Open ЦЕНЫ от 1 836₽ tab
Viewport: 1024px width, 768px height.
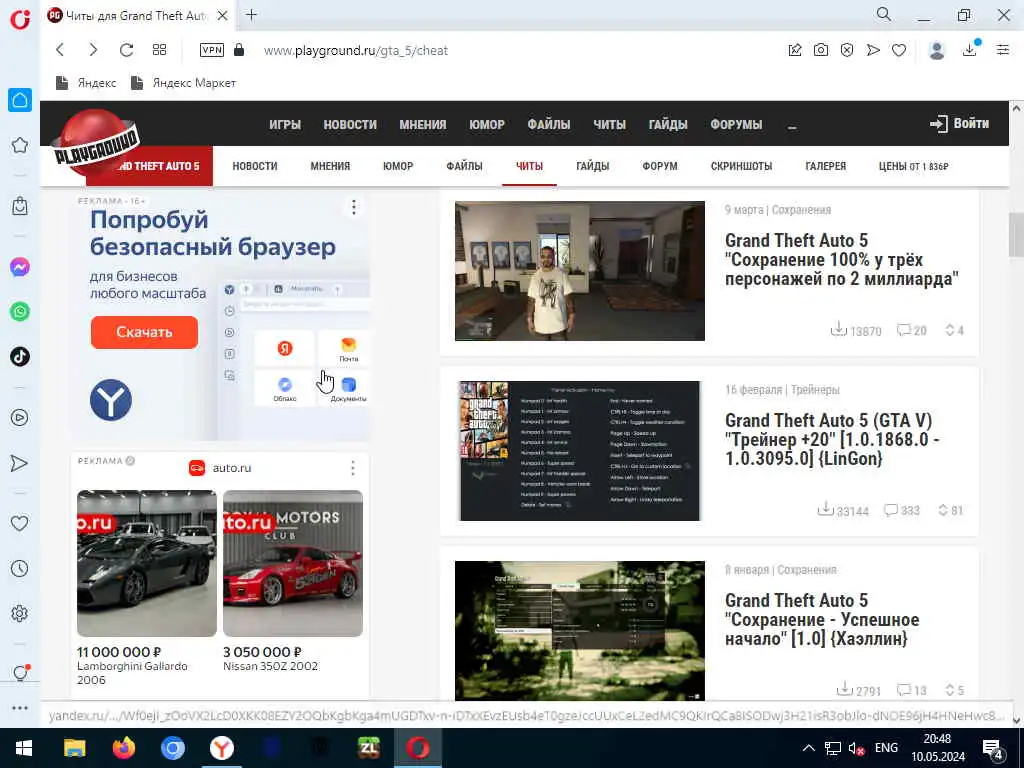point(913,166)
